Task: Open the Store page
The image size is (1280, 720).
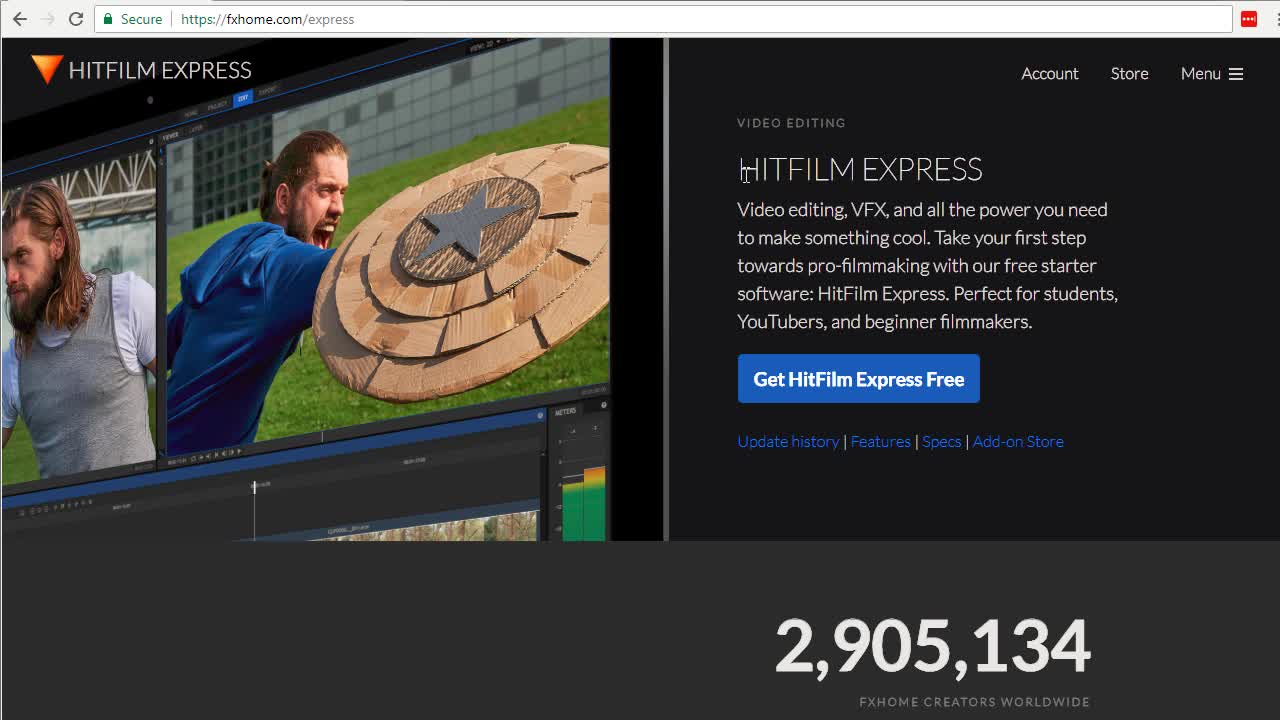Action: click(x=1129, y=74)
